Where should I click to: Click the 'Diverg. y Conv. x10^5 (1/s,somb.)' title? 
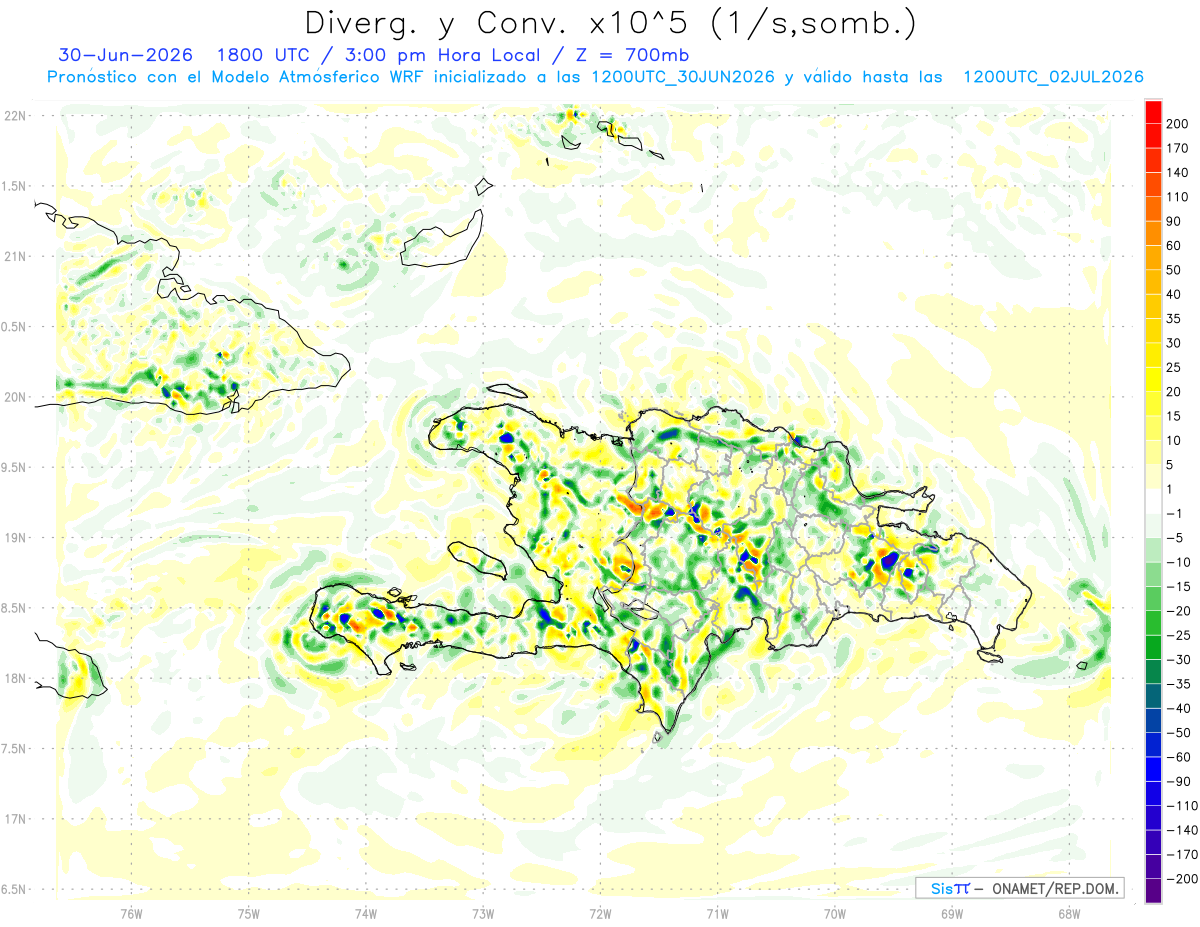(x=610, y=22)
